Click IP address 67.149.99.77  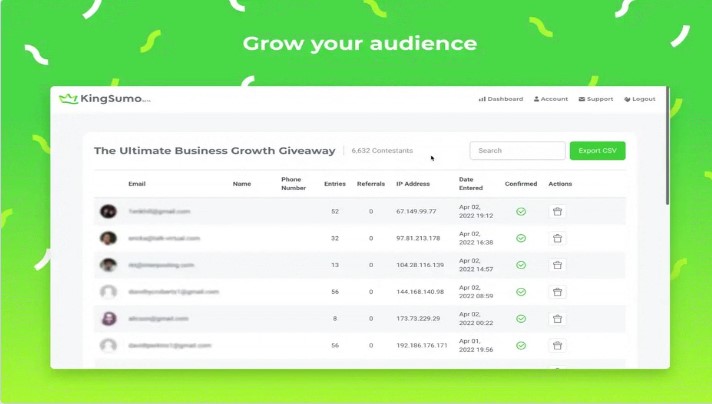pos(416,212)
